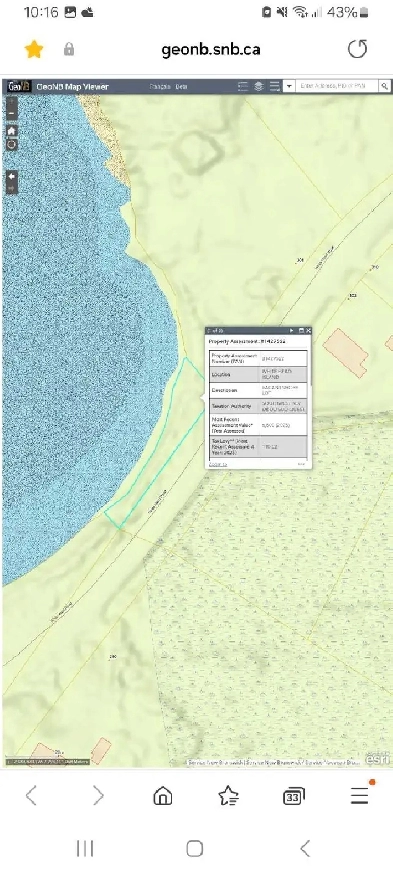The height and width of the screenshot is (875, 393).
Task: Tap the browser back arrow
Action: click(x=32, y=795)
